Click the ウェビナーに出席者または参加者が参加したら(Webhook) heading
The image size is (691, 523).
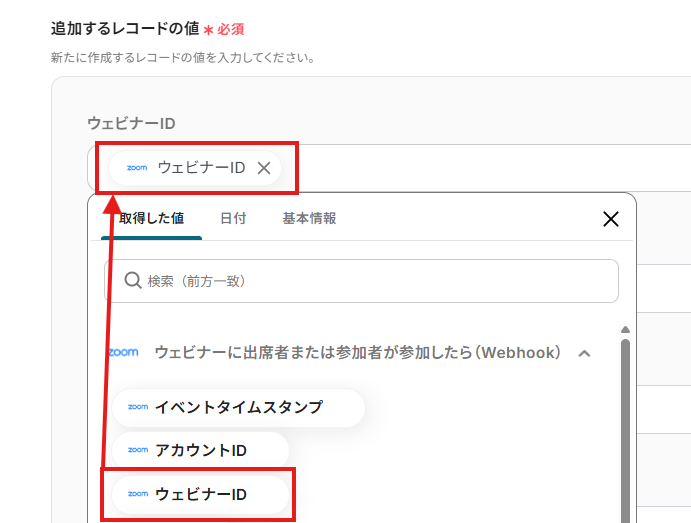click(358, 352)
